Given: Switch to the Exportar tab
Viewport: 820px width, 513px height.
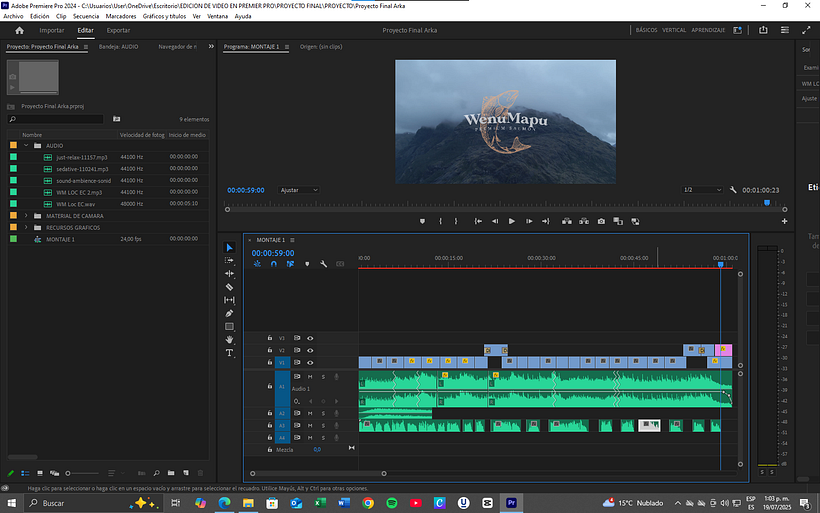Looking at the screenshot, I should pyautogui.click(x=118, y=30).
